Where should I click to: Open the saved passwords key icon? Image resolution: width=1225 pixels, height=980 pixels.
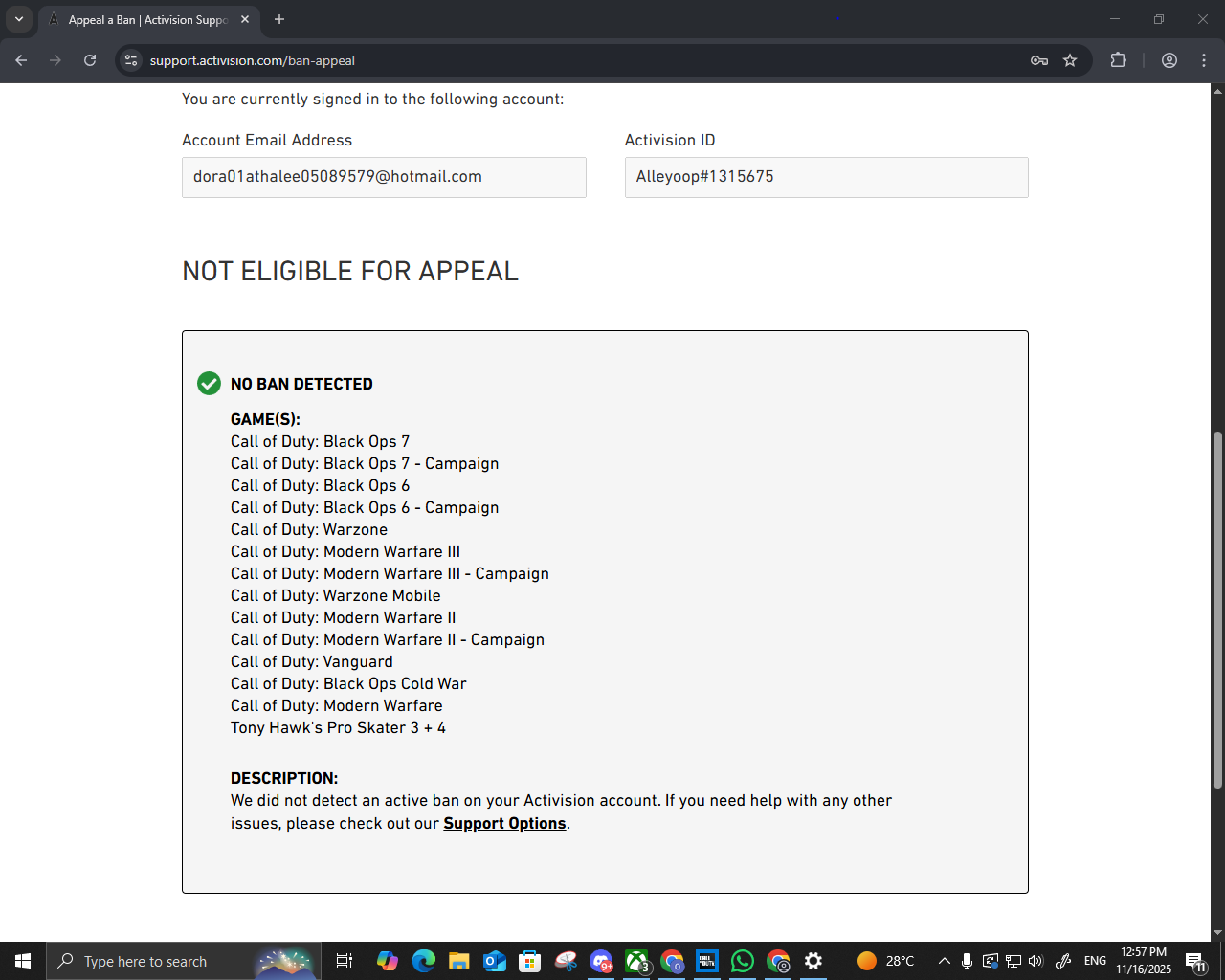coord(1039,60)
